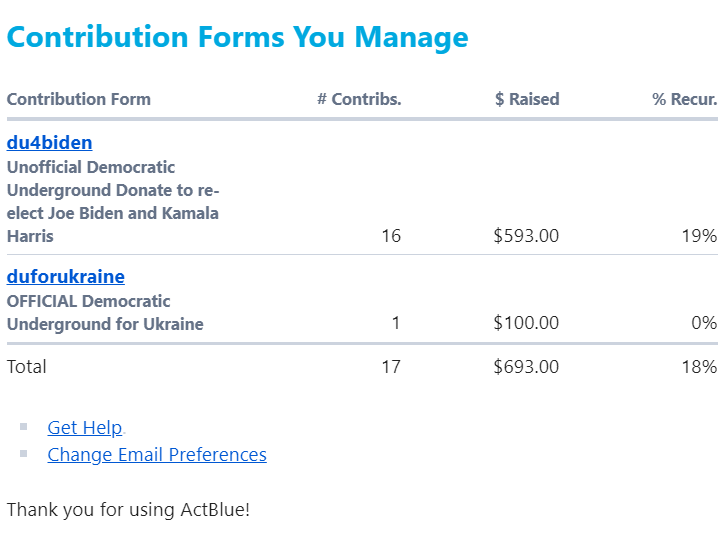Open the Change Email Preferences link
This screenshot has width=726, height=533.
(x=157, y=455)
